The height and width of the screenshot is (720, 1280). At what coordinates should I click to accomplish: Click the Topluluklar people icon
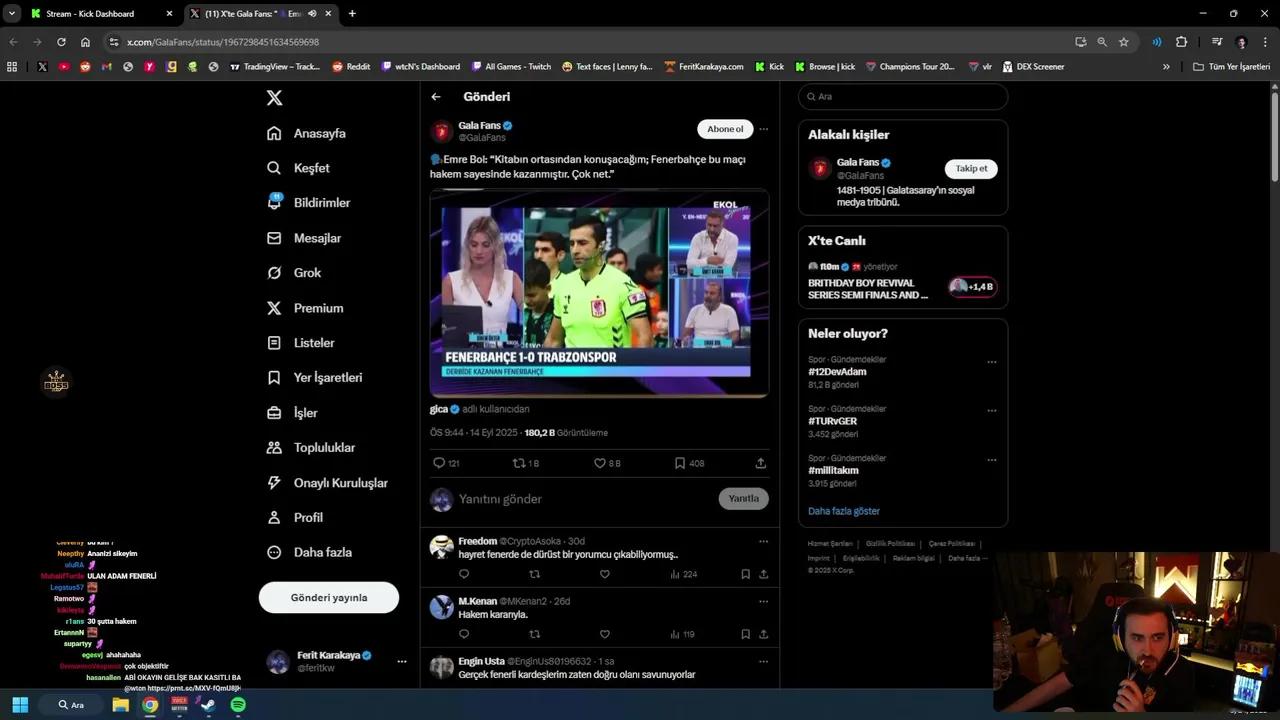click(x=274, y=448)
